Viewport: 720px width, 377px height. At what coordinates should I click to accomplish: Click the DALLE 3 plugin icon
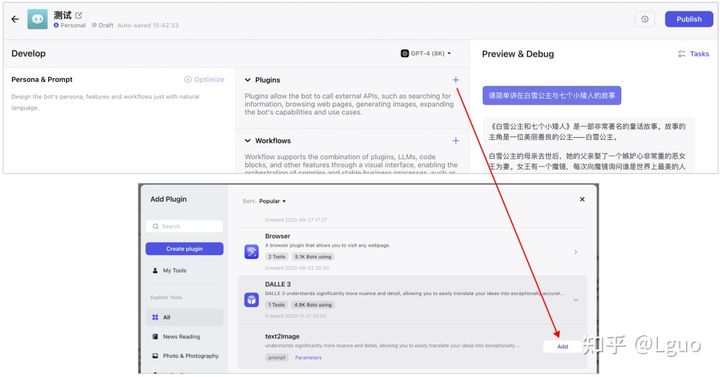[x=251, y=300]
